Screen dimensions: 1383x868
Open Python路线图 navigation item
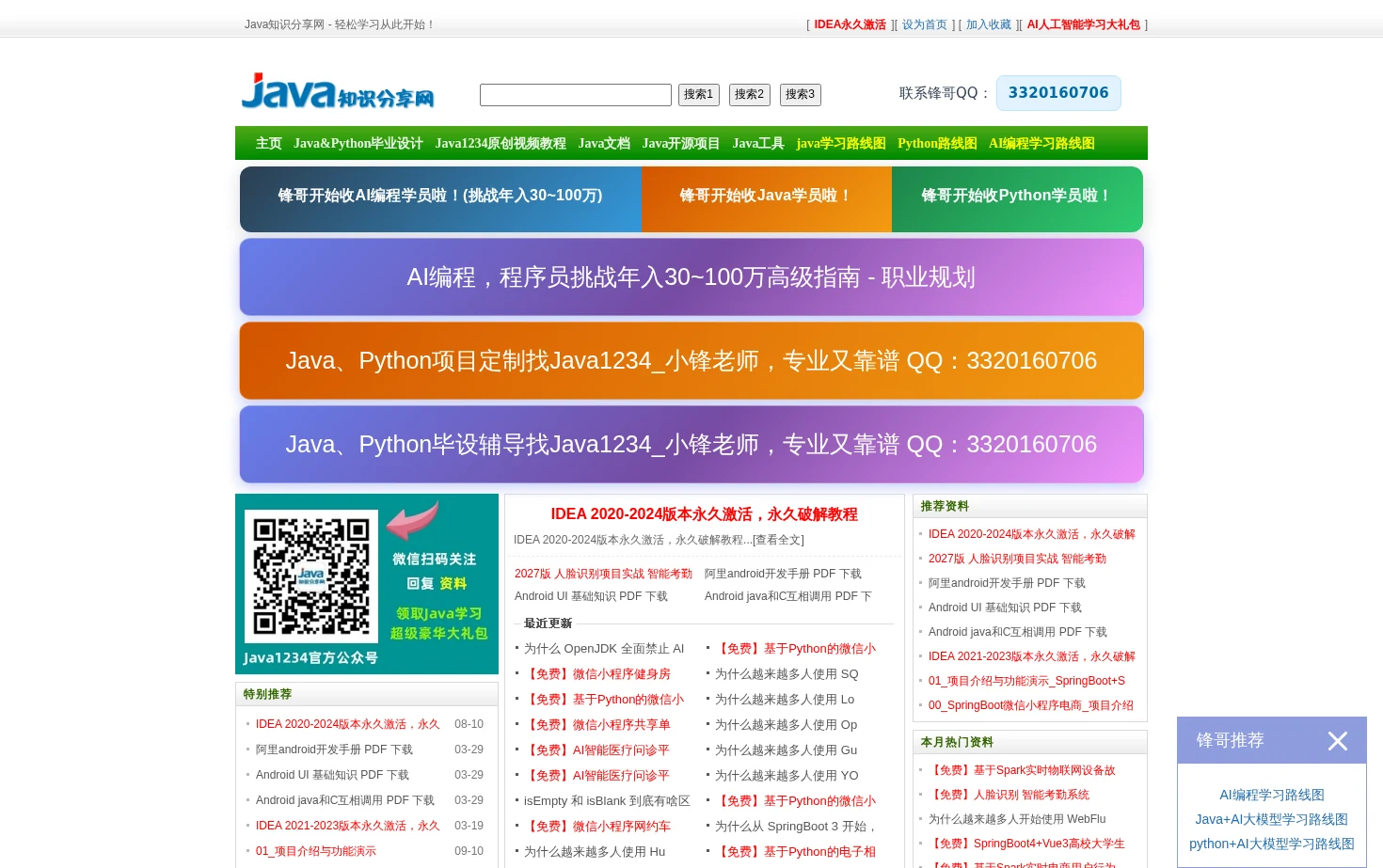[x=937, y=144]
